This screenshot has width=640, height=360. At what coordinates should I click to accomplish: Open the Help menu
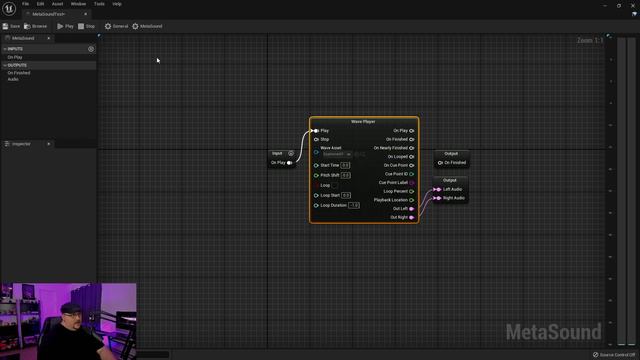[117, 4]
